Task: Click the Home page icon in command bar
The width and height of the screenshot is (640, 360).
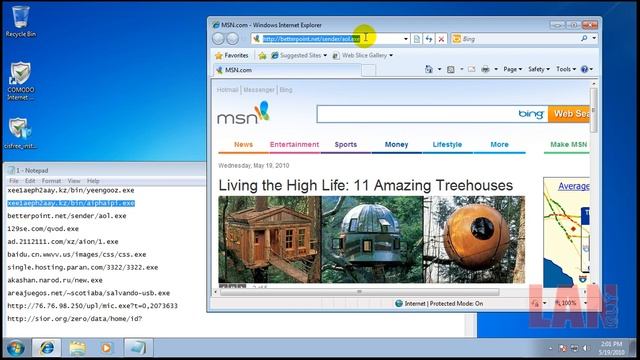Action: click(429, 69)
